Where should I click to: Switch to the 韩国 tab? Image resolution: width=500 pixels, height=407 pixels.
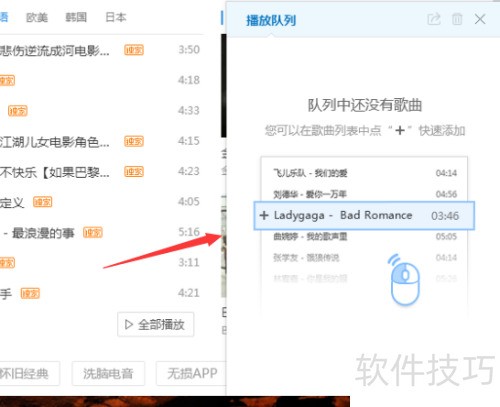click(x=76, y=17)
